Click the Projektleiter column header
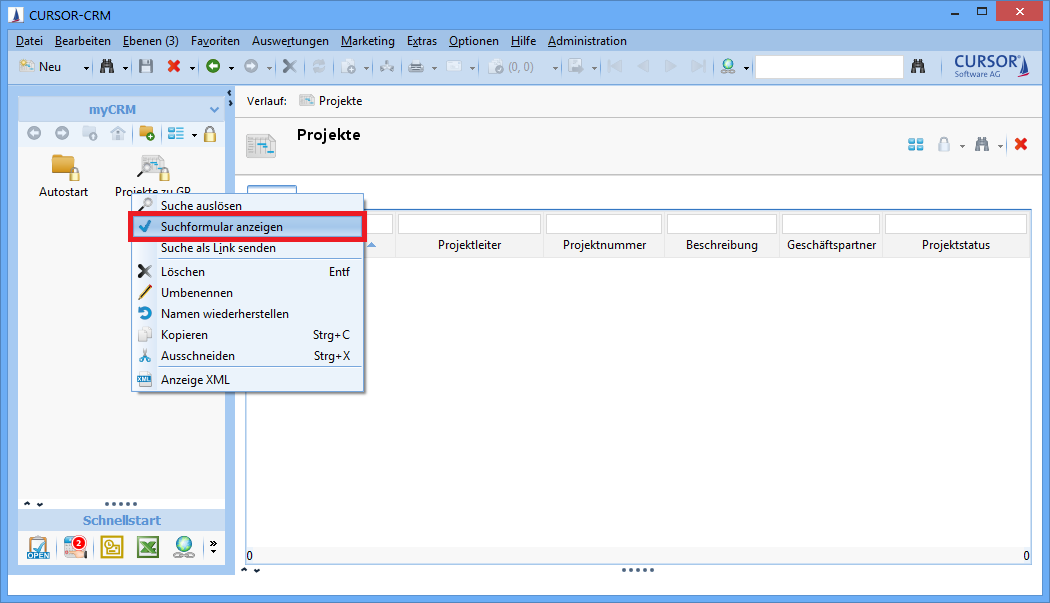The width and height of the screenshot is (1050, 603). tap(469, 245)
